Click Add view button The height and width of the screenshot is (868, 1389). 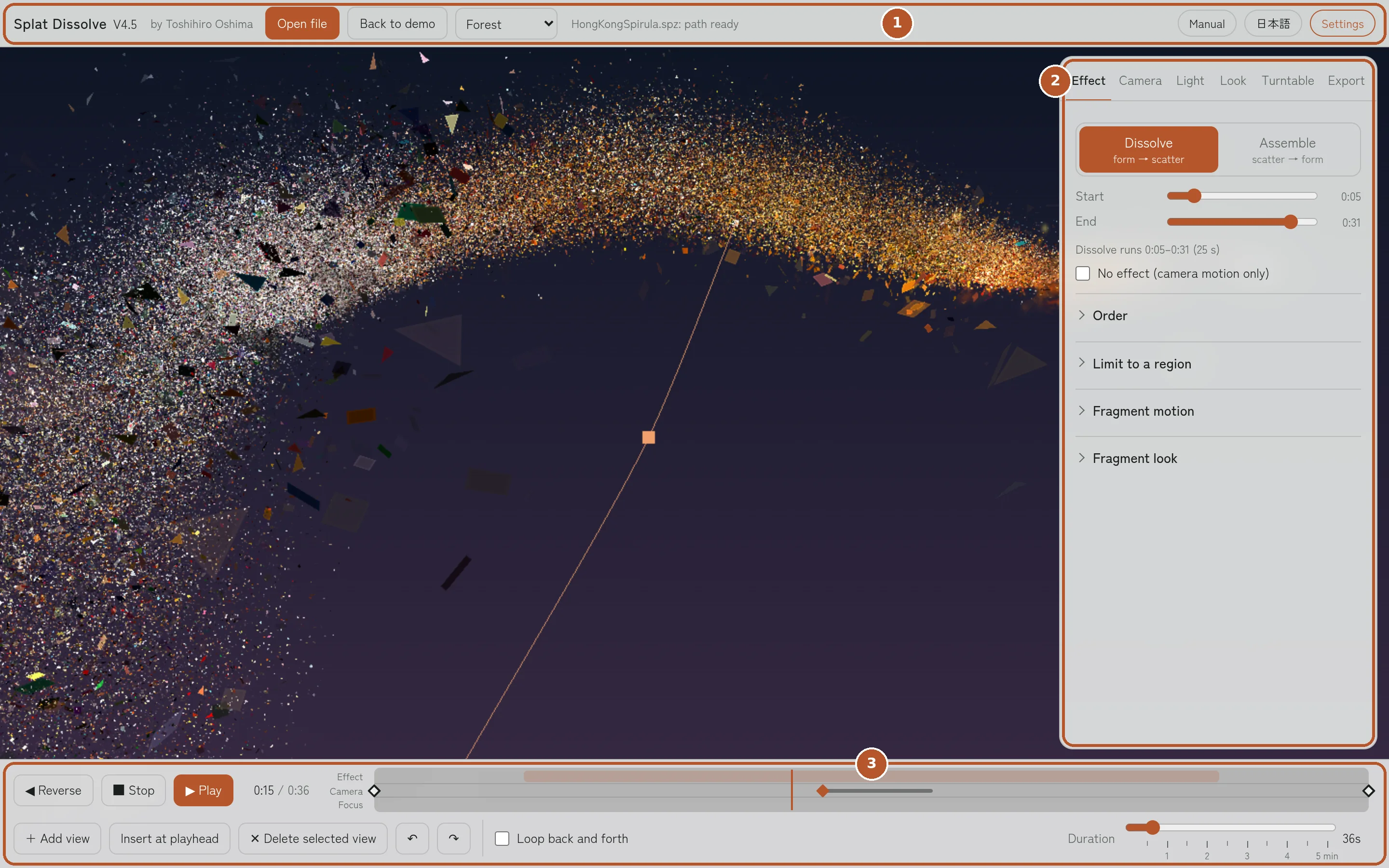tap(57, 839)
